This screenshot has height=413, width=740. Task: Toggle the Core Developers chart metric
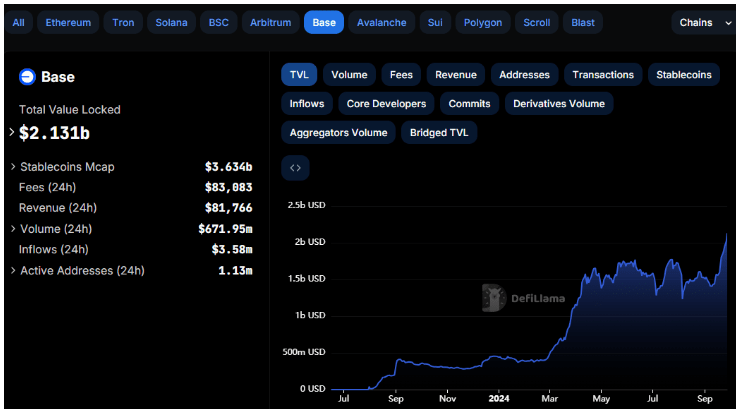coord(387,104)
